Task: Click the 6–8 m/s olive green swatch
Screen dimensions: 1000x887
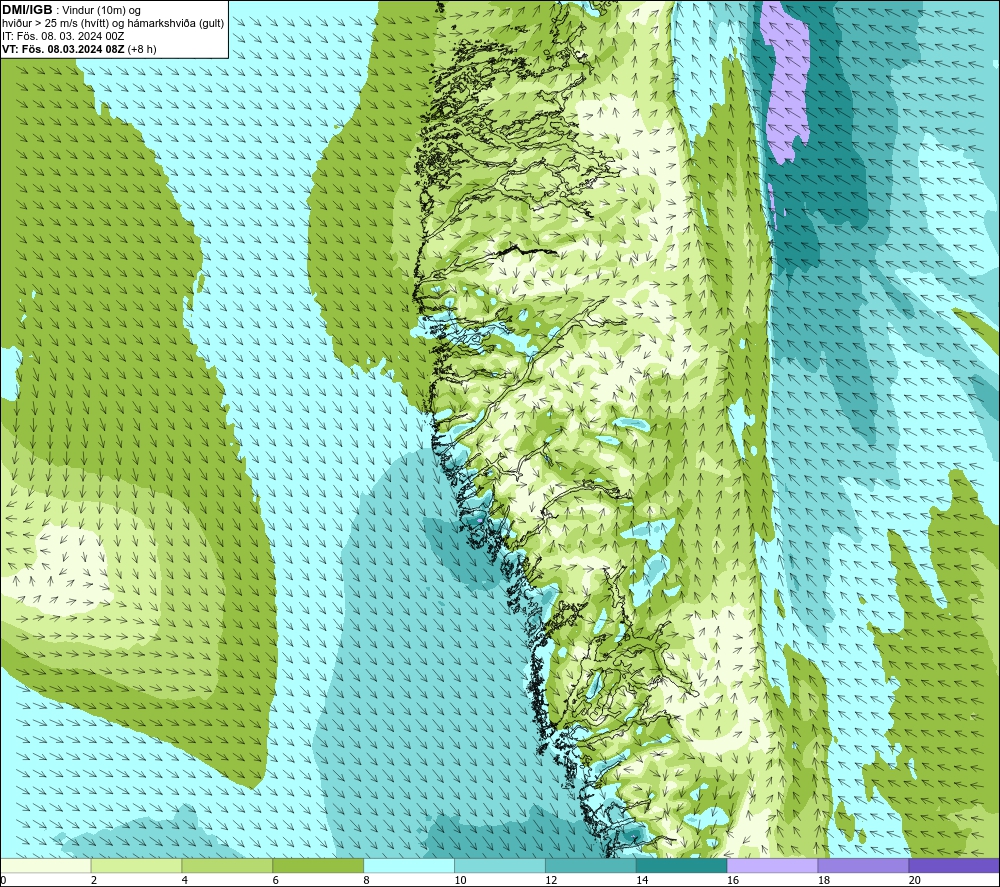Action: [318, 865]
